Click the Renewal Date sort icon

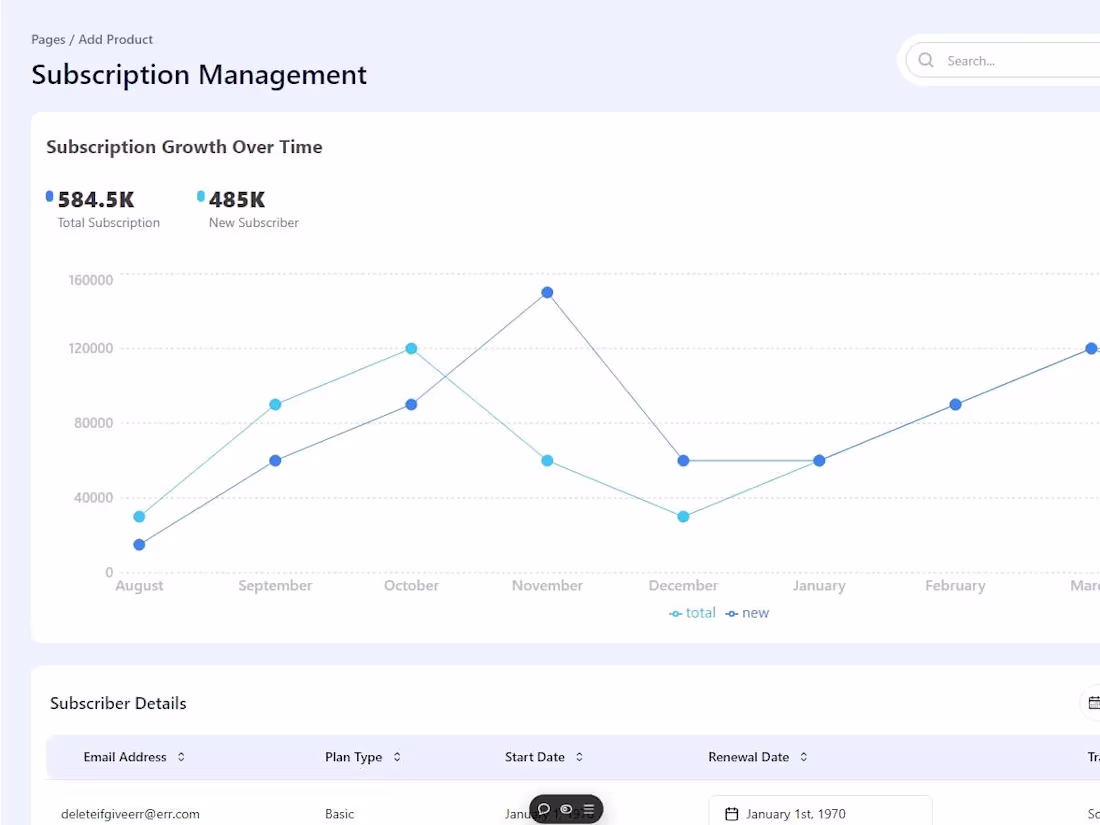pos(803,757)
